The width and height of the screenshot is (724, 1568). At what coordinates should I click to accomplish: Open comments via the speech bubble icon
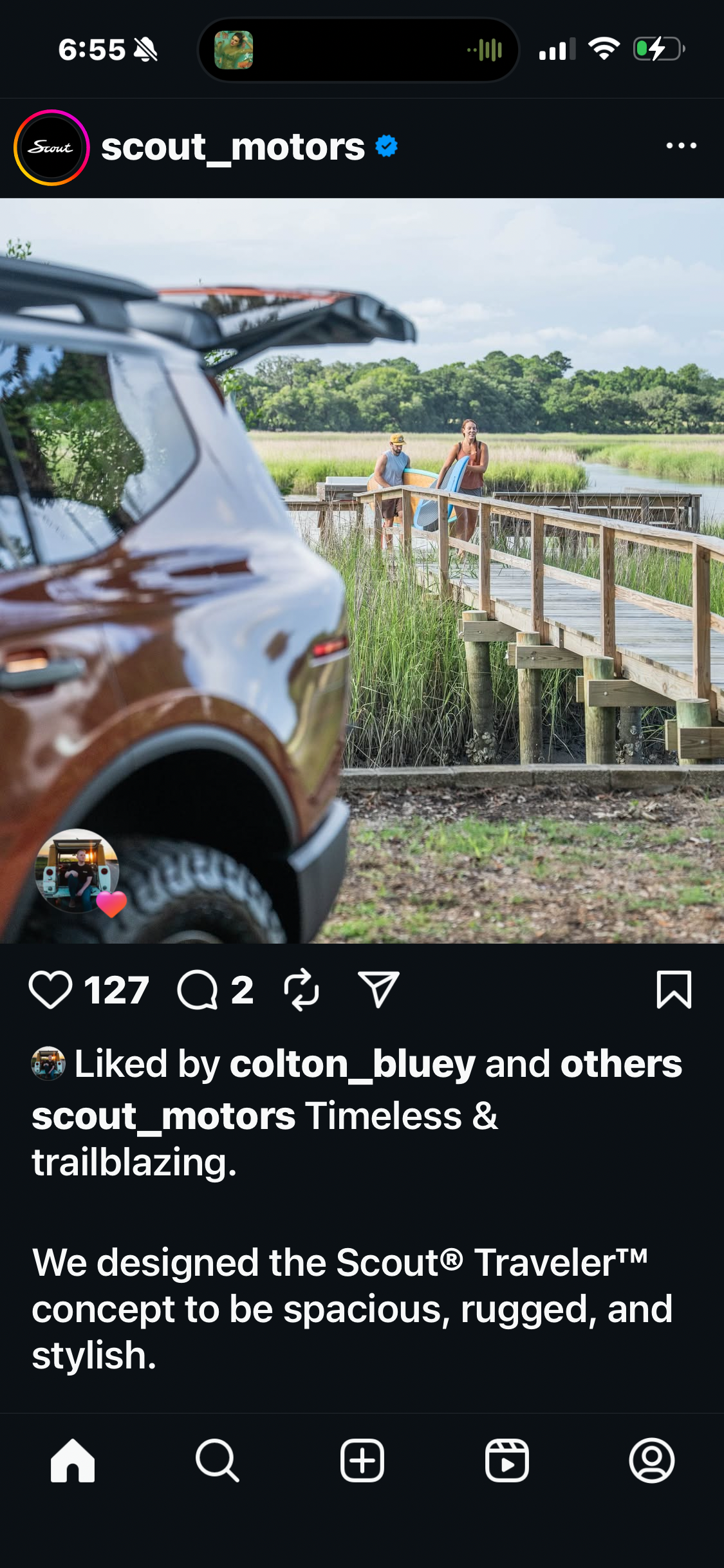198,990
